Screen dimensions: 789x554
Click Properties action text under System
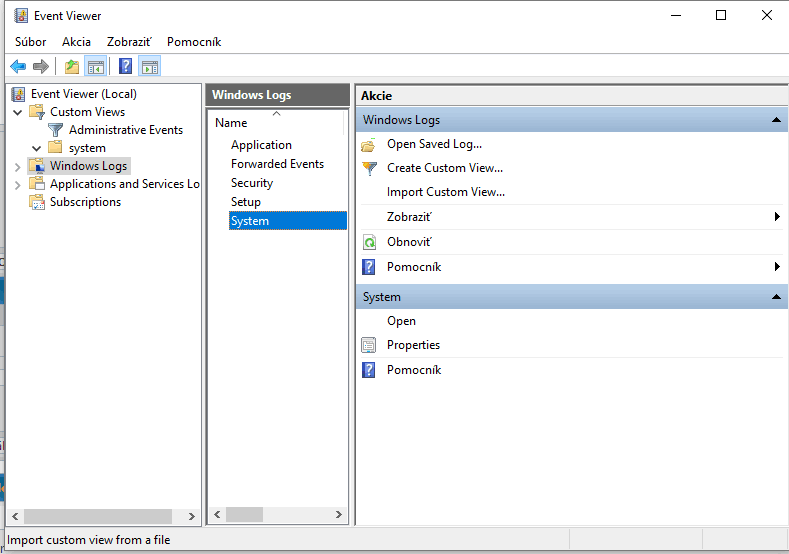coord(413,345)
